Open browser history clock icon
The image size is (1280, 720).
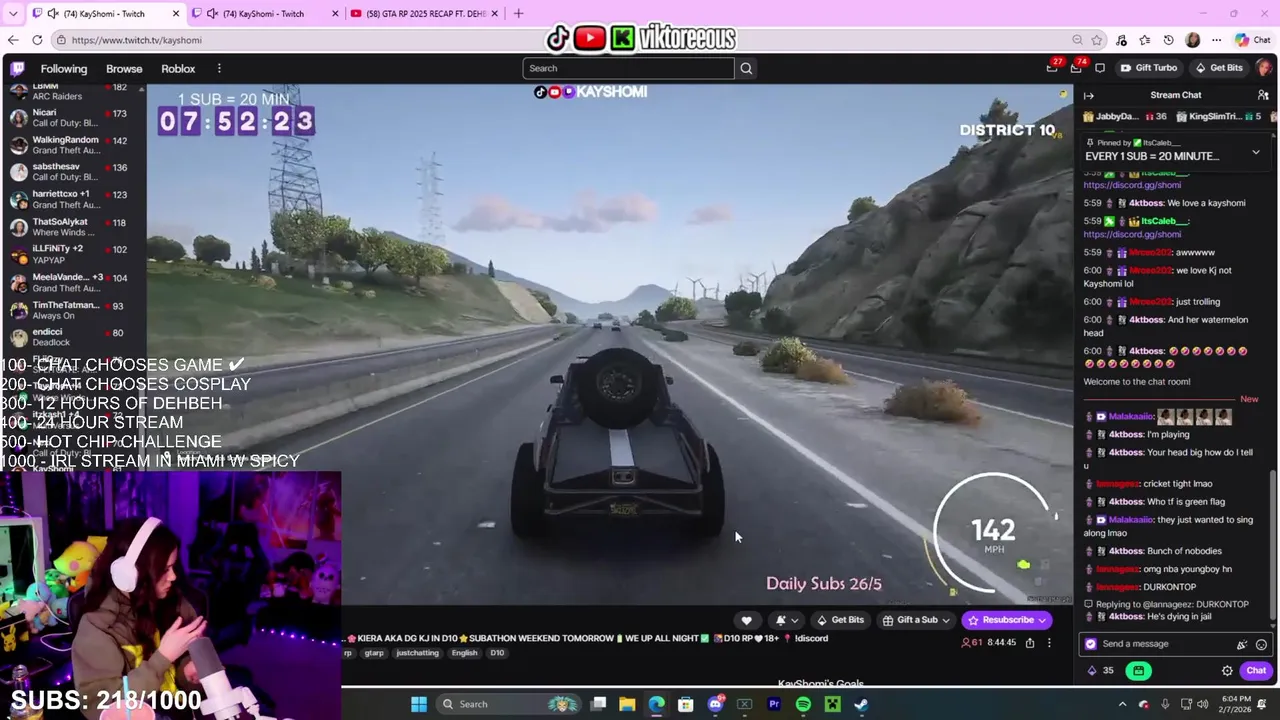[1169, 40]
